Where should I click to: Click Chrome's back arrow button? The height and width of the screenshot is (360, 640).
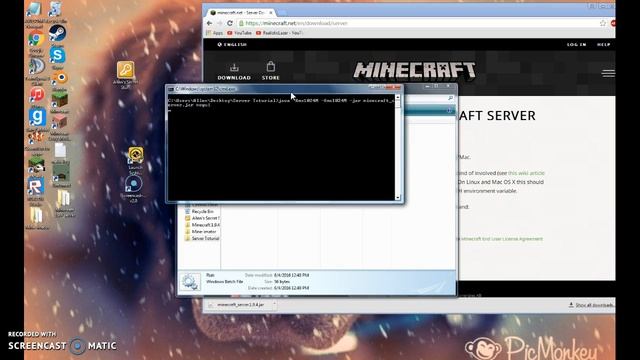[x=210, y=23]
